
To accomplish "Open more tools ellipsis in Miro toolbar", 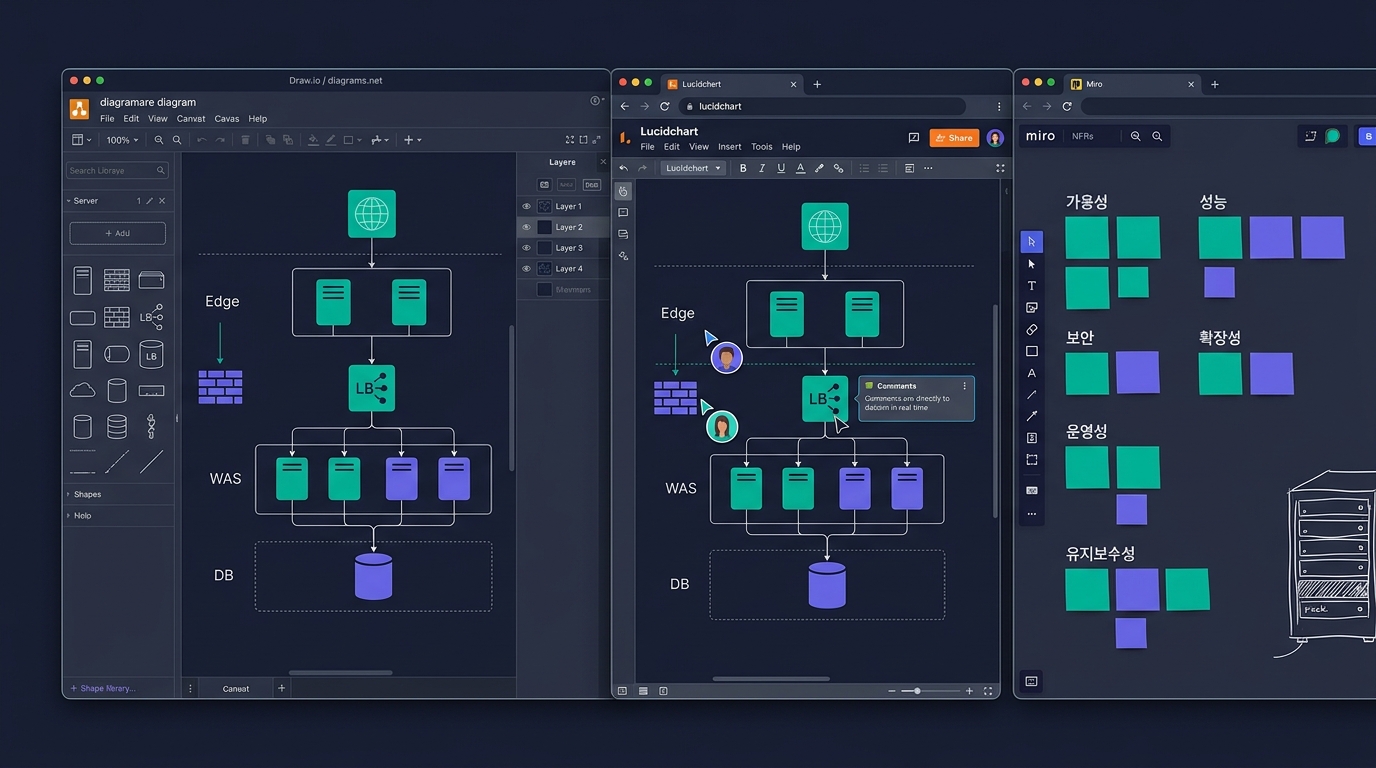I will tap(1032, 514).
